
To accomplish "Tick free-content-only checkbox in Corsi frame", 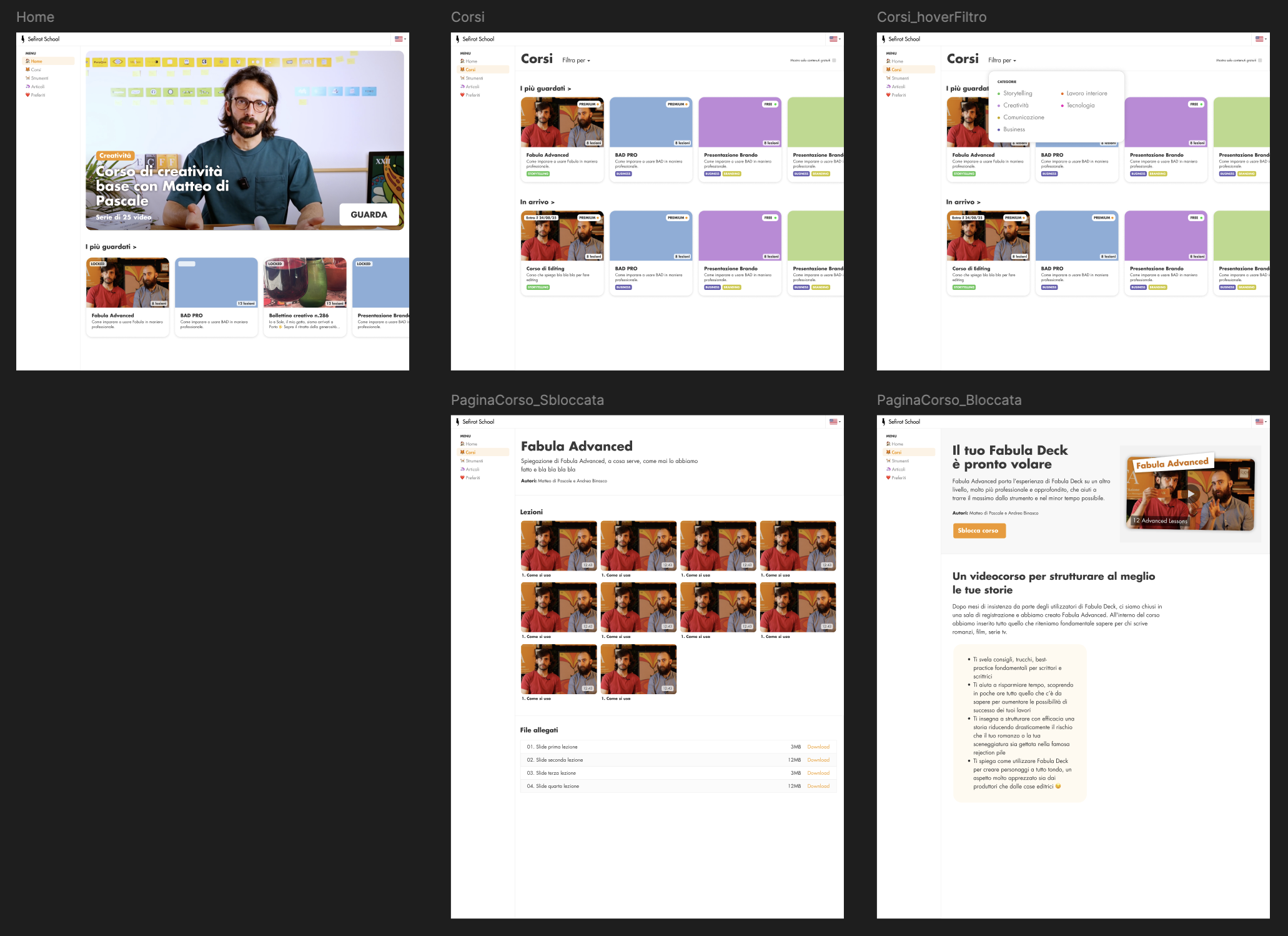I will click(834, 61).
